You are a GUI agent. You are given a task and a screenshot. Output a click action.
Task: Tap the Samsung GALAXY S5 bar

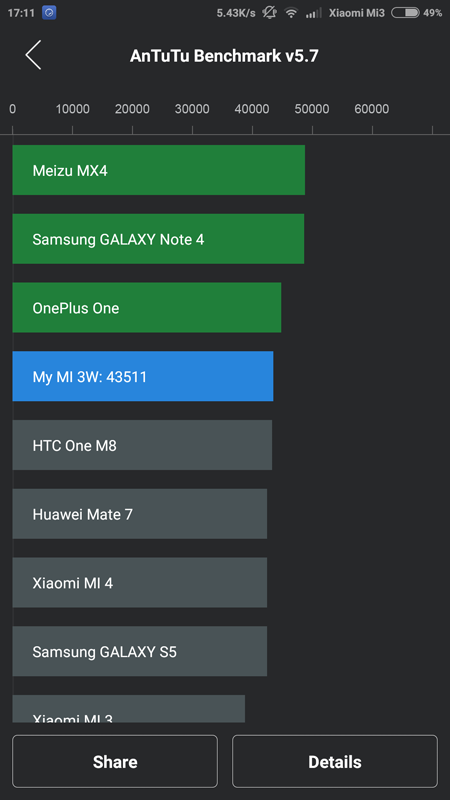click(139, 652)
